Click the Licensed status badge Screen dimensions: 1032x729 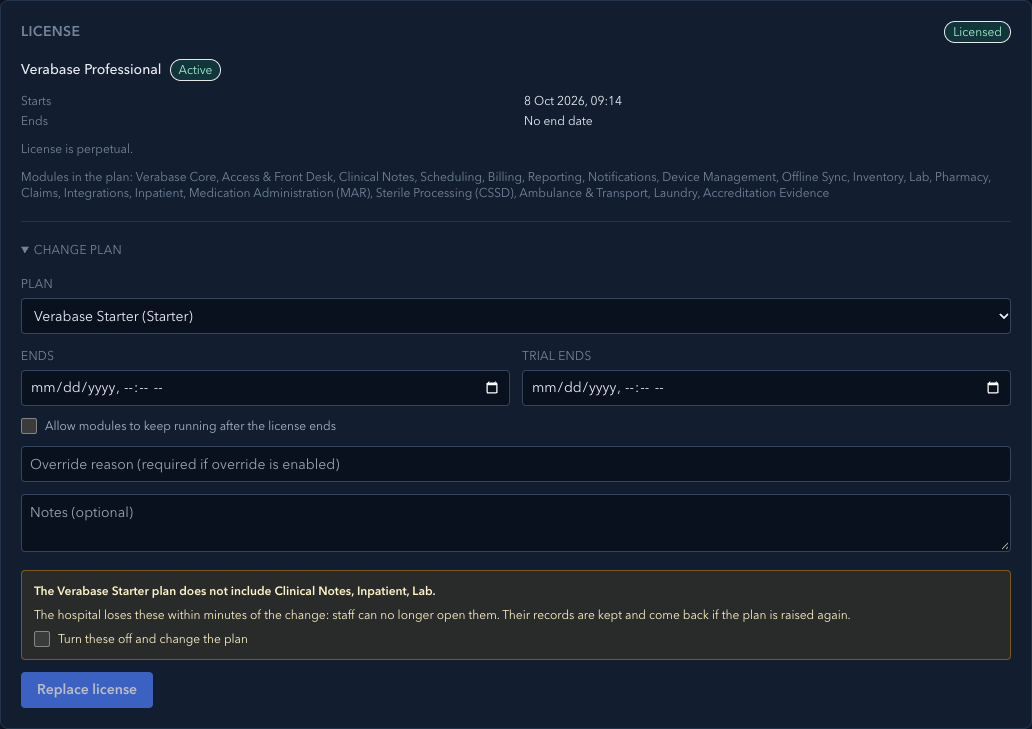click(x=977, y=32)
